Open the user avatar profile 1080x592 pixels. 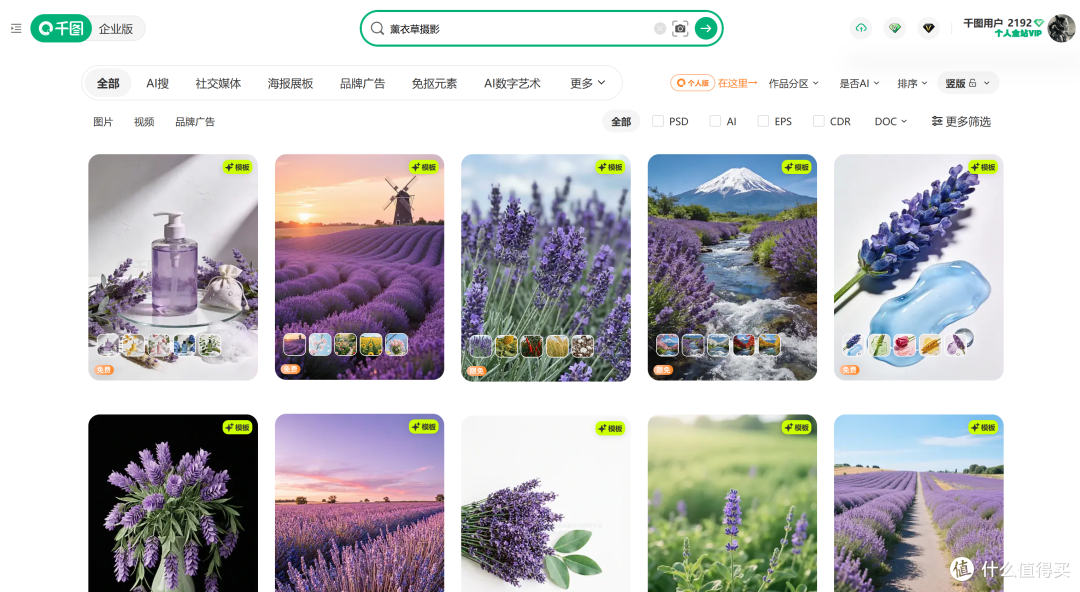tap(1061, 28)
